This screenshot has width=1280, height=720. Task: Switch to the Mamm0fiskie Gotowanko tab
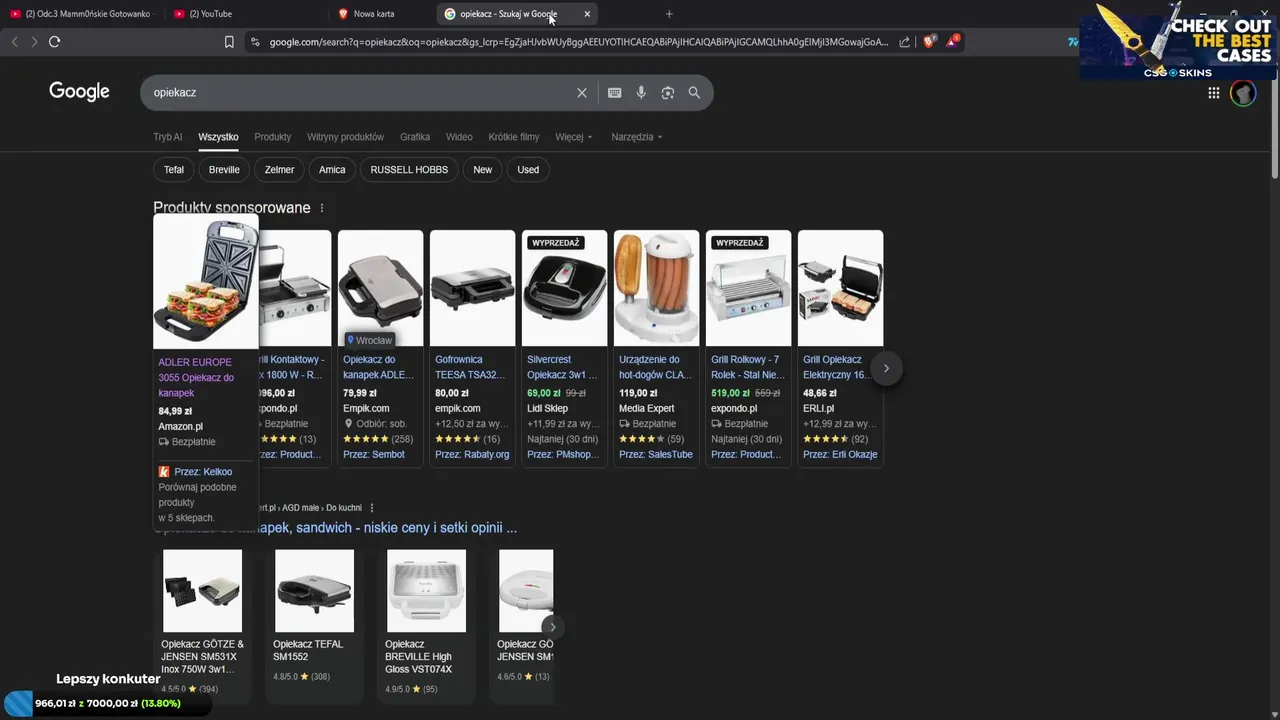(x=80, y=14)
